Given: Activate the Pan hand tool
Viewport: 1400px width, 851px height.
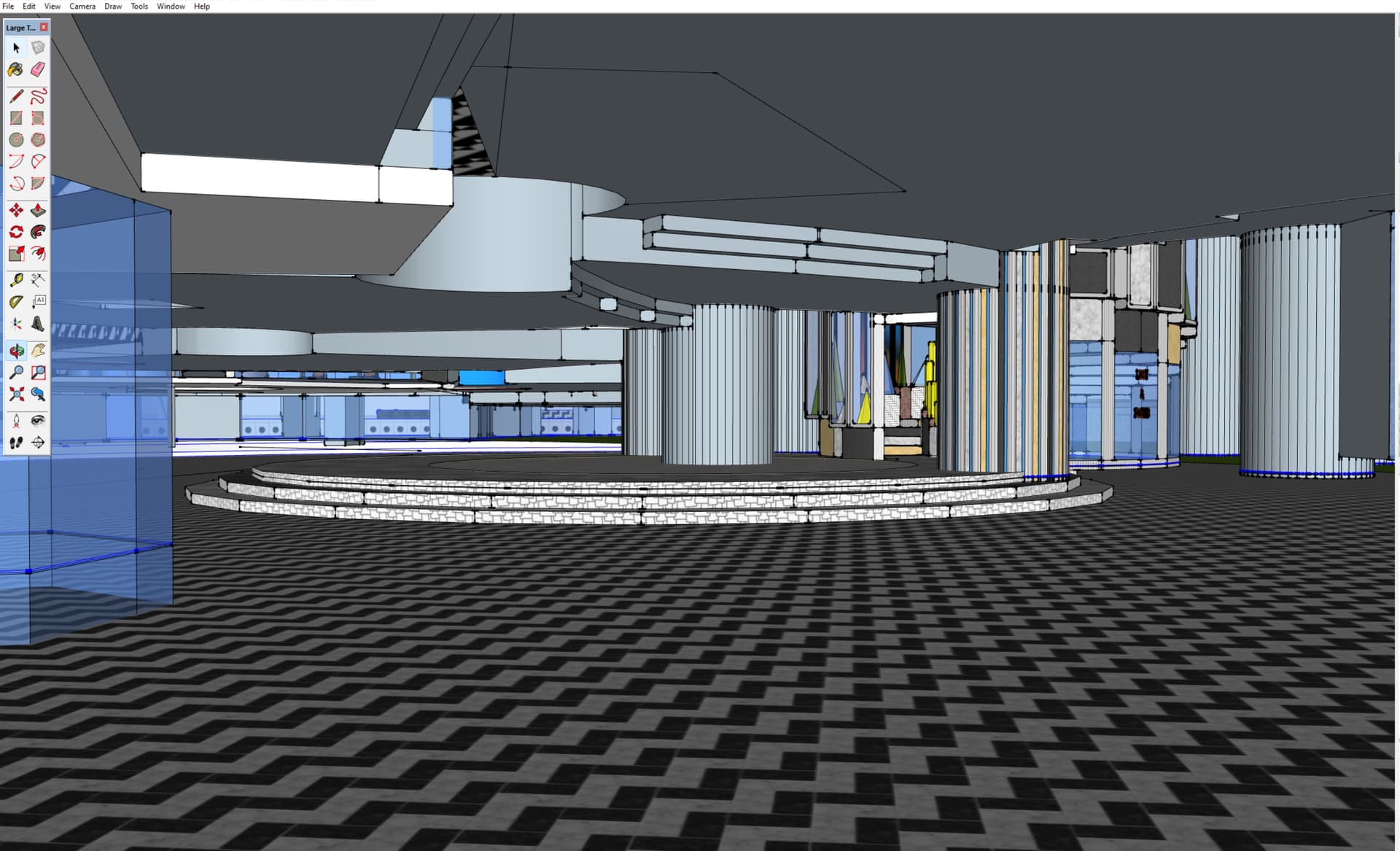Looking at the screenshot, I should point(38,351).
